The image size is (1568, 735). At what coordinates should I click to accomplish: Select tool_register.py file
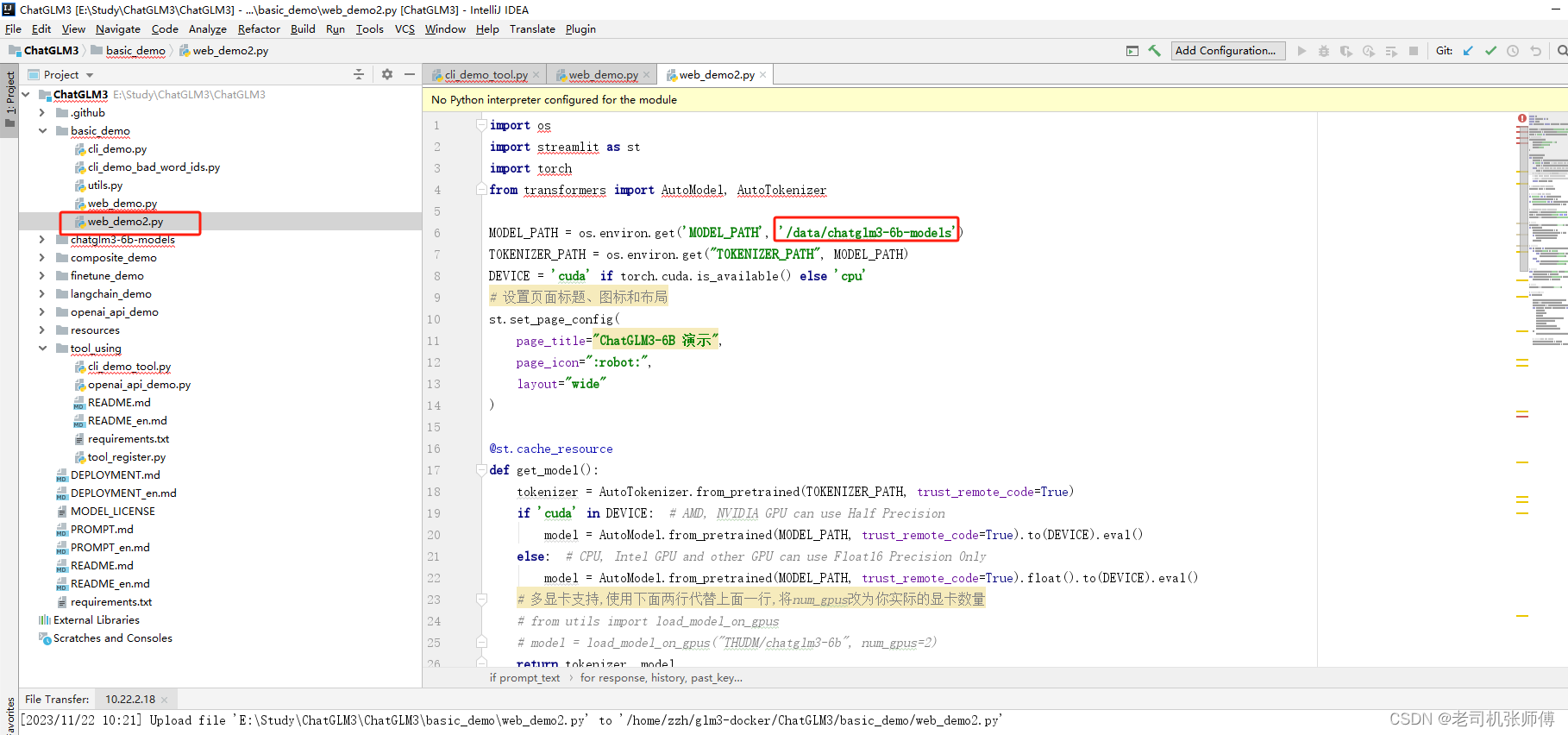127,457
